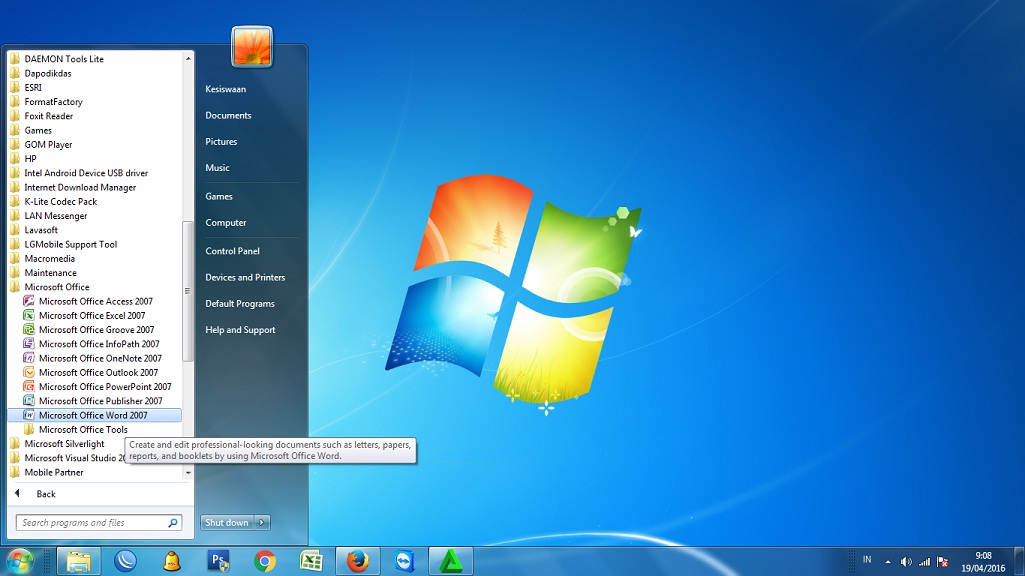Open Computer from the Start menu

226,222
